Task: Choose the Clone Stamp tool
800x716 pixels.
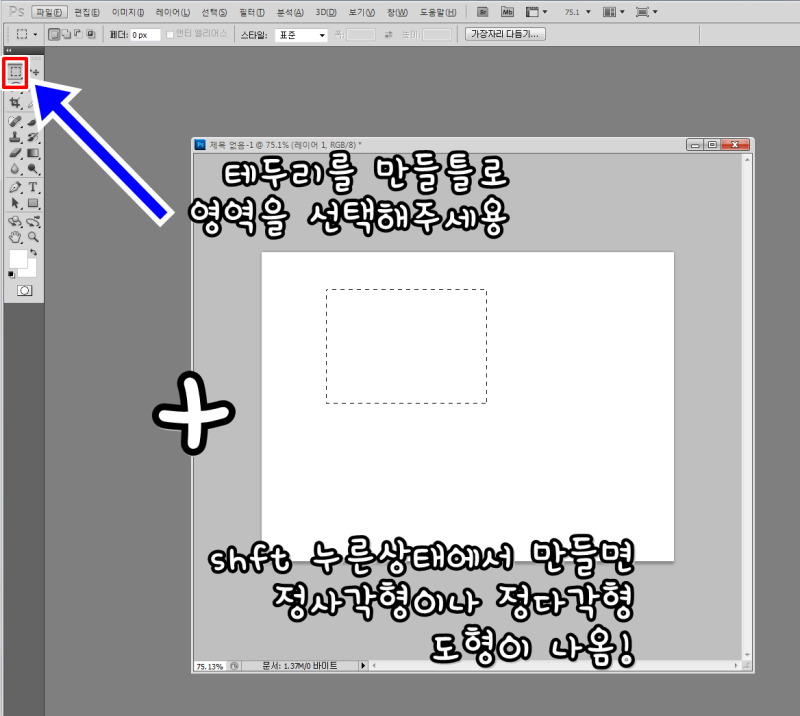Action: coord(15,137)
